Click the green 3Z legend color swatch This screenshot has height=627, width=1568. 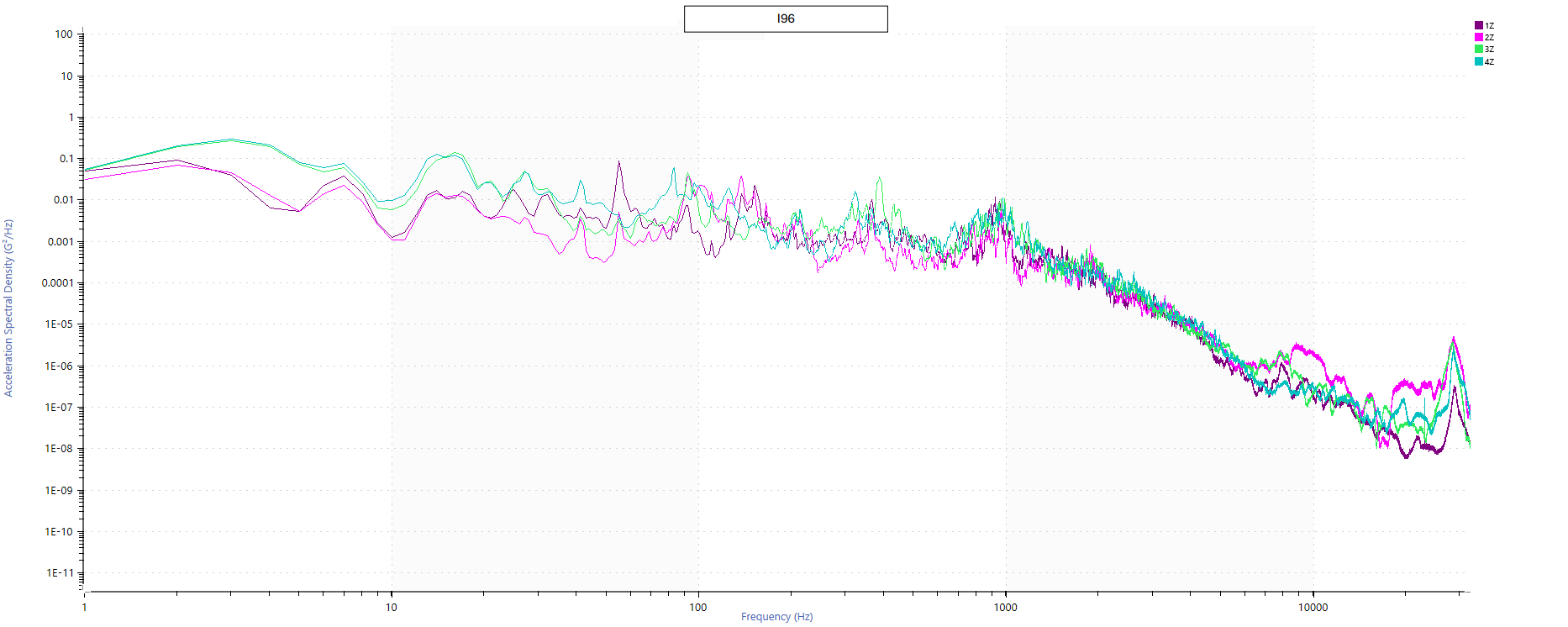1479,50
